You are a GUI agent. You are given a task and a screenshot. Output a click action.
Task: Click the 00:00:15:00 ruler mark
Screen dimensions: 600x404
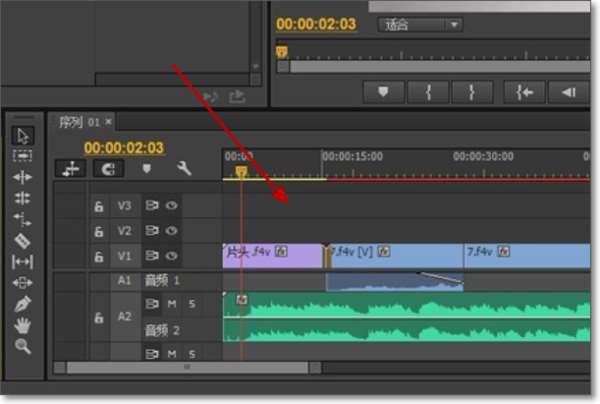[x=352, y=156]
